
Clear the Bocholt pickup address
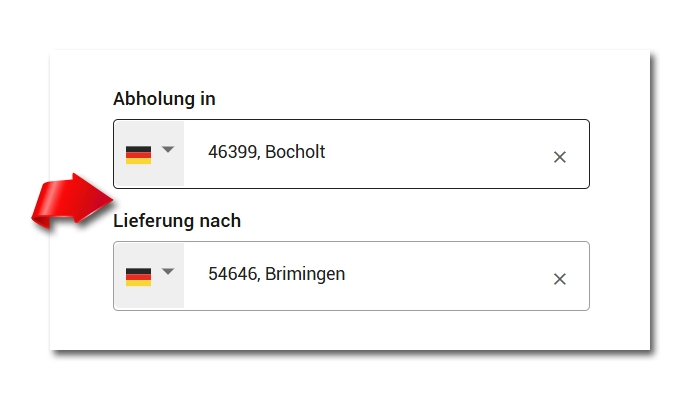point(560,157)
